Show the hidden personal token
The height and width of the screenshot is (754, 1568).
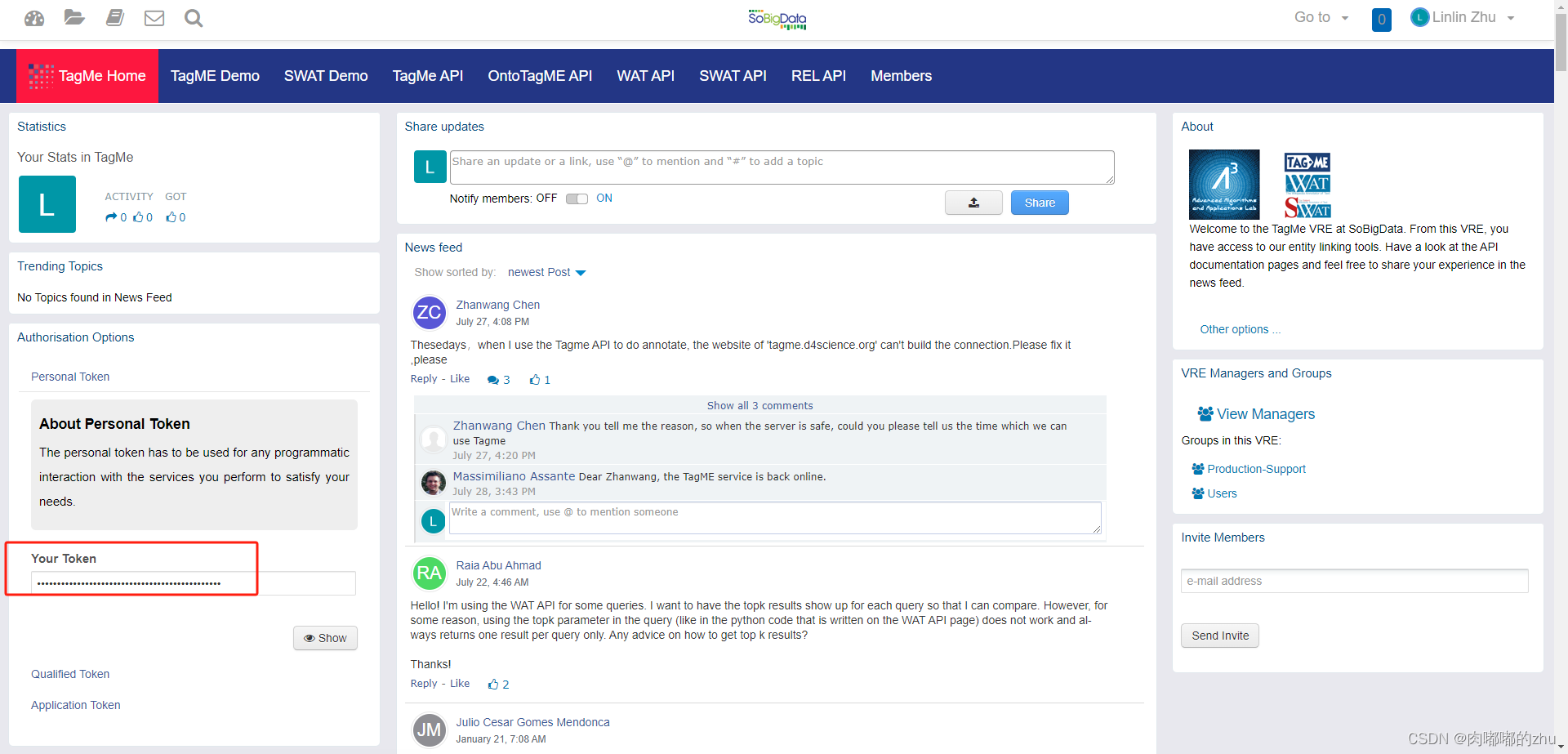[325, 638]
